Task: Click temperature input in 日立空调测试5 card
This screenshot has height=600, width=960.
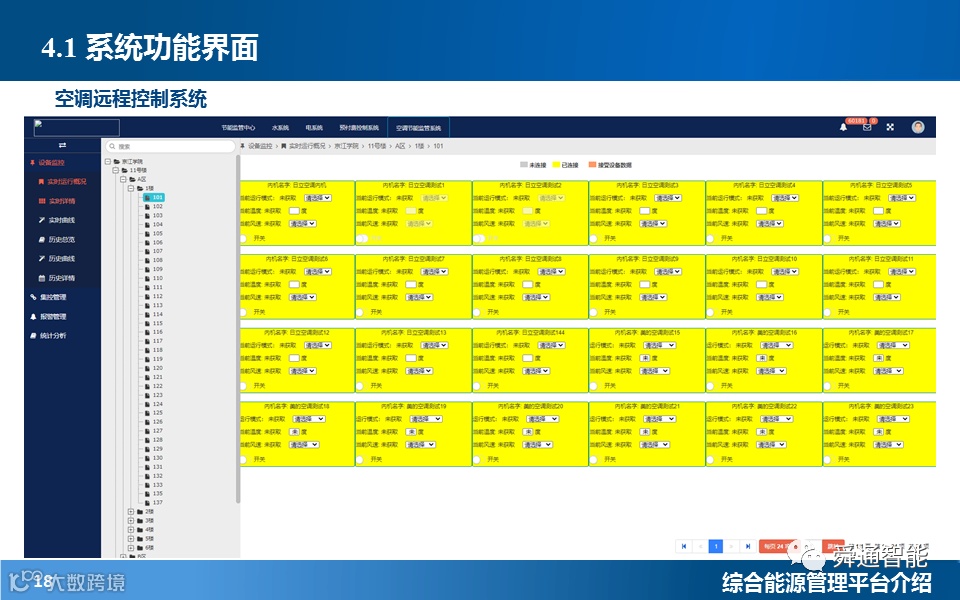Action: point(878,211)
